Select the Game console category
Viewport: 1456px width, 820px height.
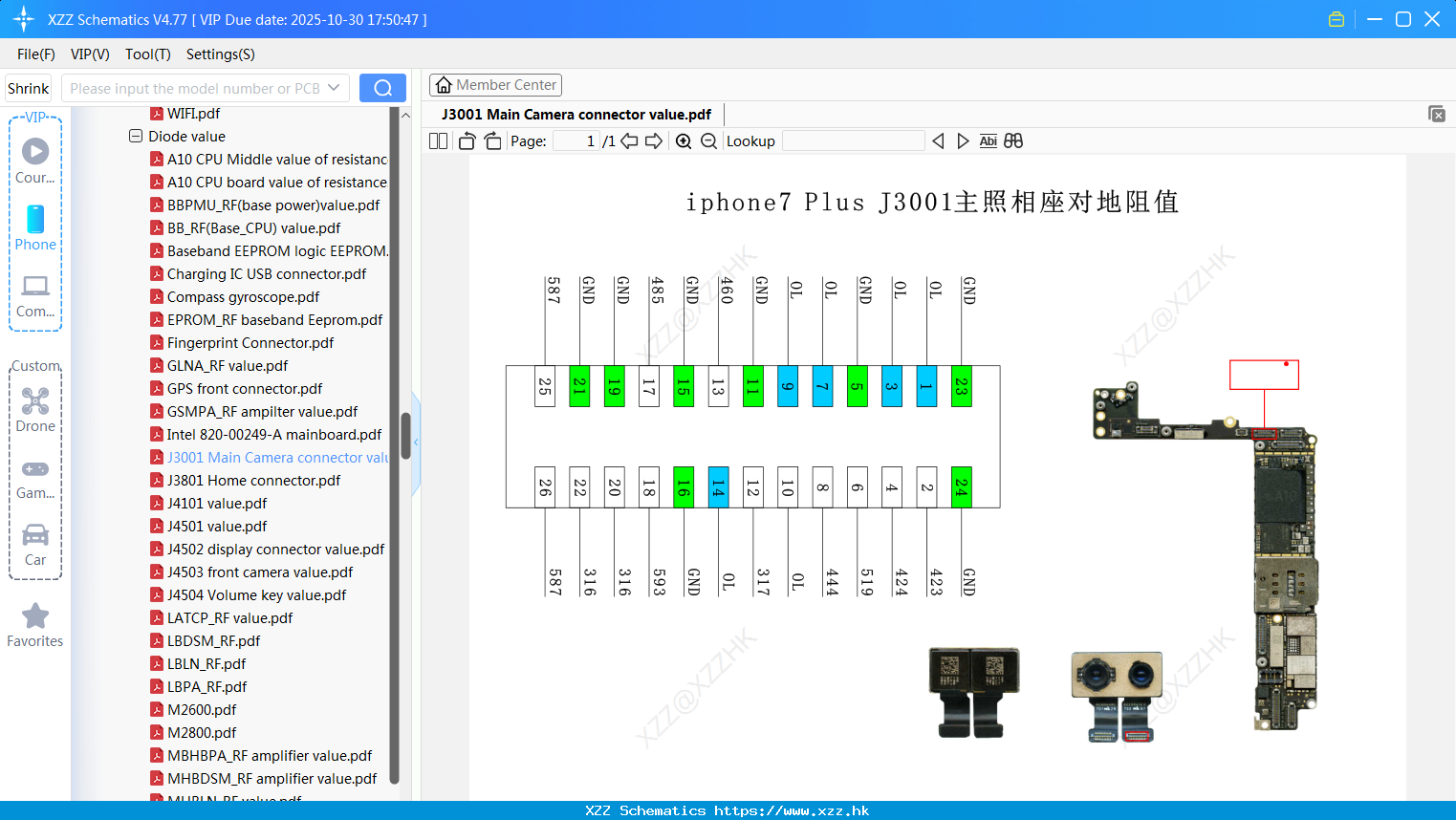point(35,479)
